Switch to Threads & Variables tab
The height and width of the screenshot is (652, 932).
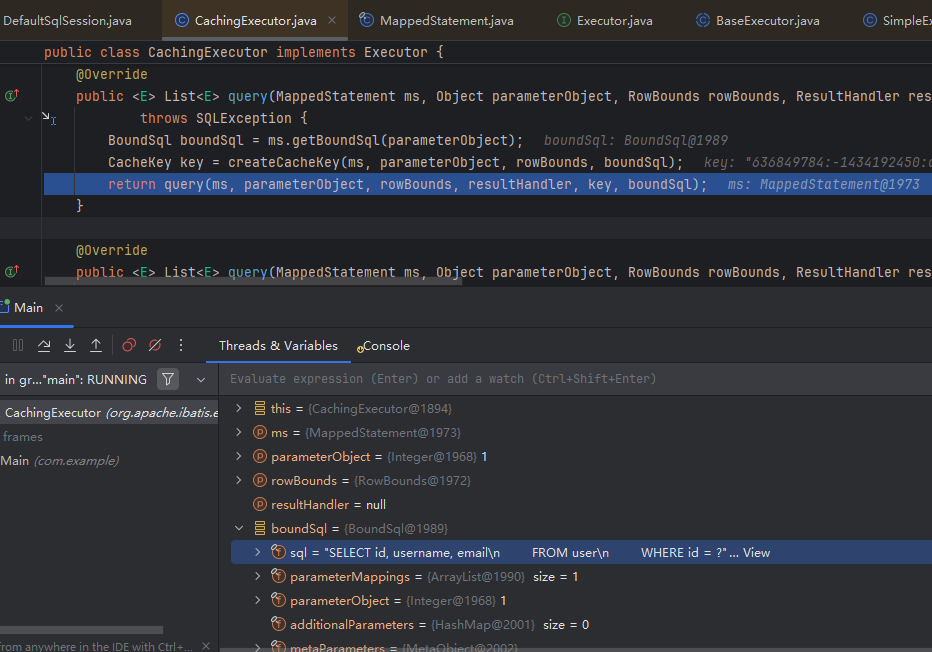pyautogui.click(x=278, y=346)
